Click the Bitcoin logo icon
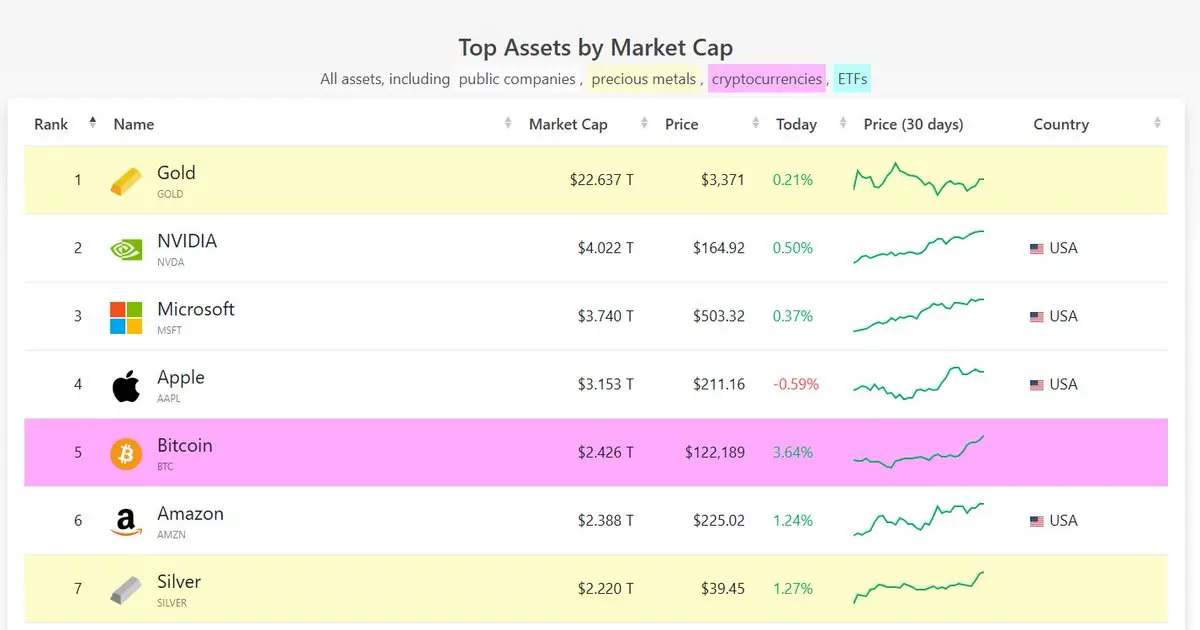 click(x=126, y=453)
